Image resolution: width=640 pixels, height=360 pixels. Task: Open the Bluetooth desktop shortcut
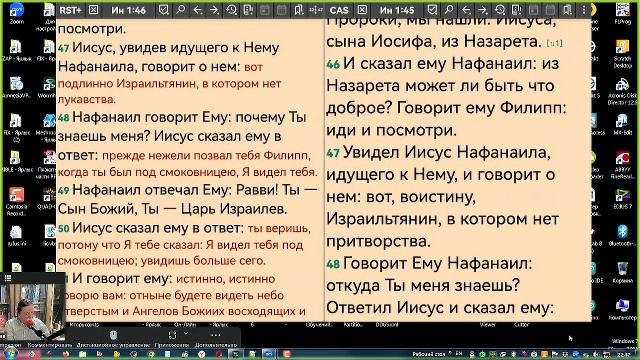point(622,236)
